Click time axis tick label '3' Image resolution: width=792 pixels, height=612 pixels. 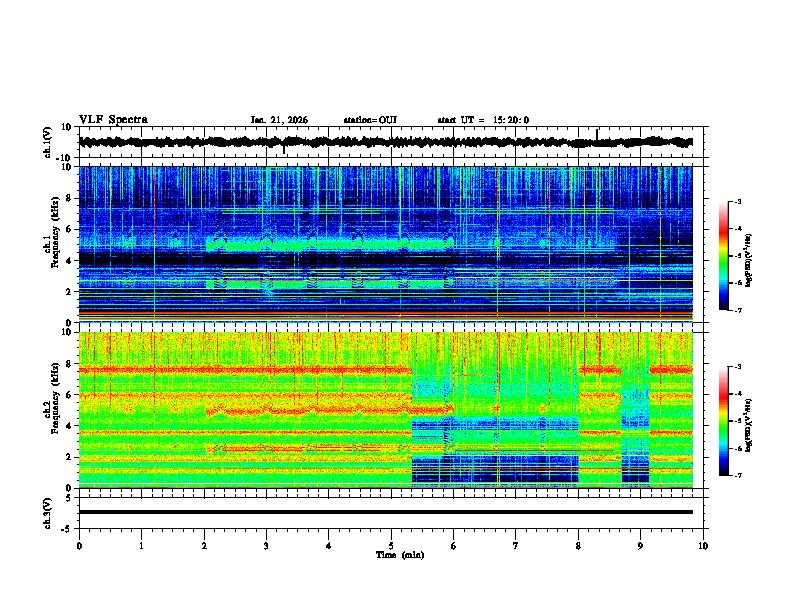(x=266, y=546)
